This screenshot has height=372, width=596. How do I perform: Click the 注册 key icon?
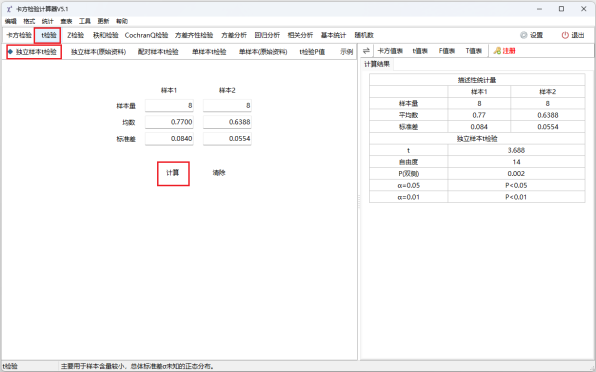click(497, 51)
